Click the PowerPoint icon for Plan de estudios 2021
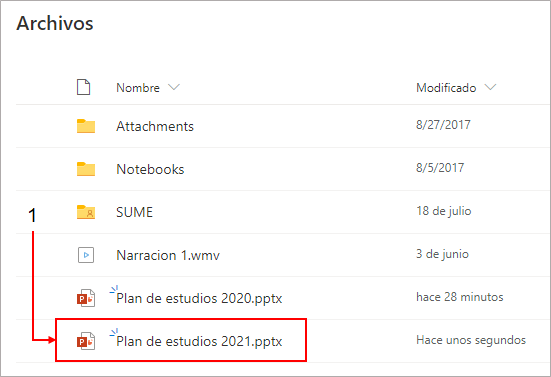The width and height of the screenshot is (551, 377). click(86, 341)
